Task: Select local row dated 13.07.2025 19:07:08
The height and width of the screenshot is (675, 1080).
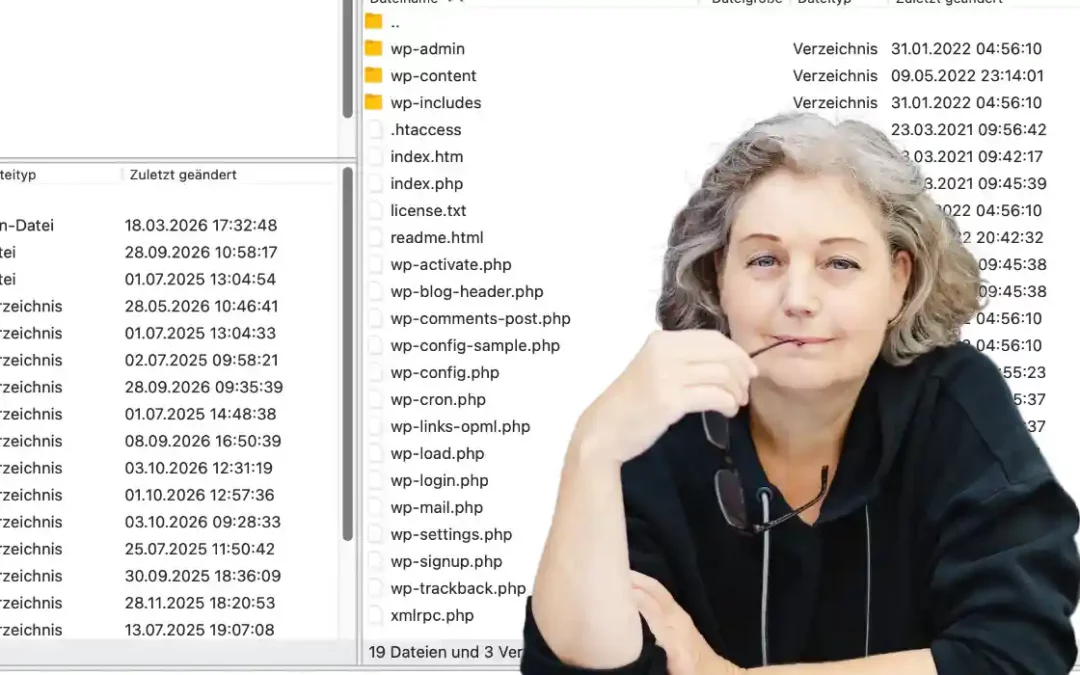Action: coord(199,630)
